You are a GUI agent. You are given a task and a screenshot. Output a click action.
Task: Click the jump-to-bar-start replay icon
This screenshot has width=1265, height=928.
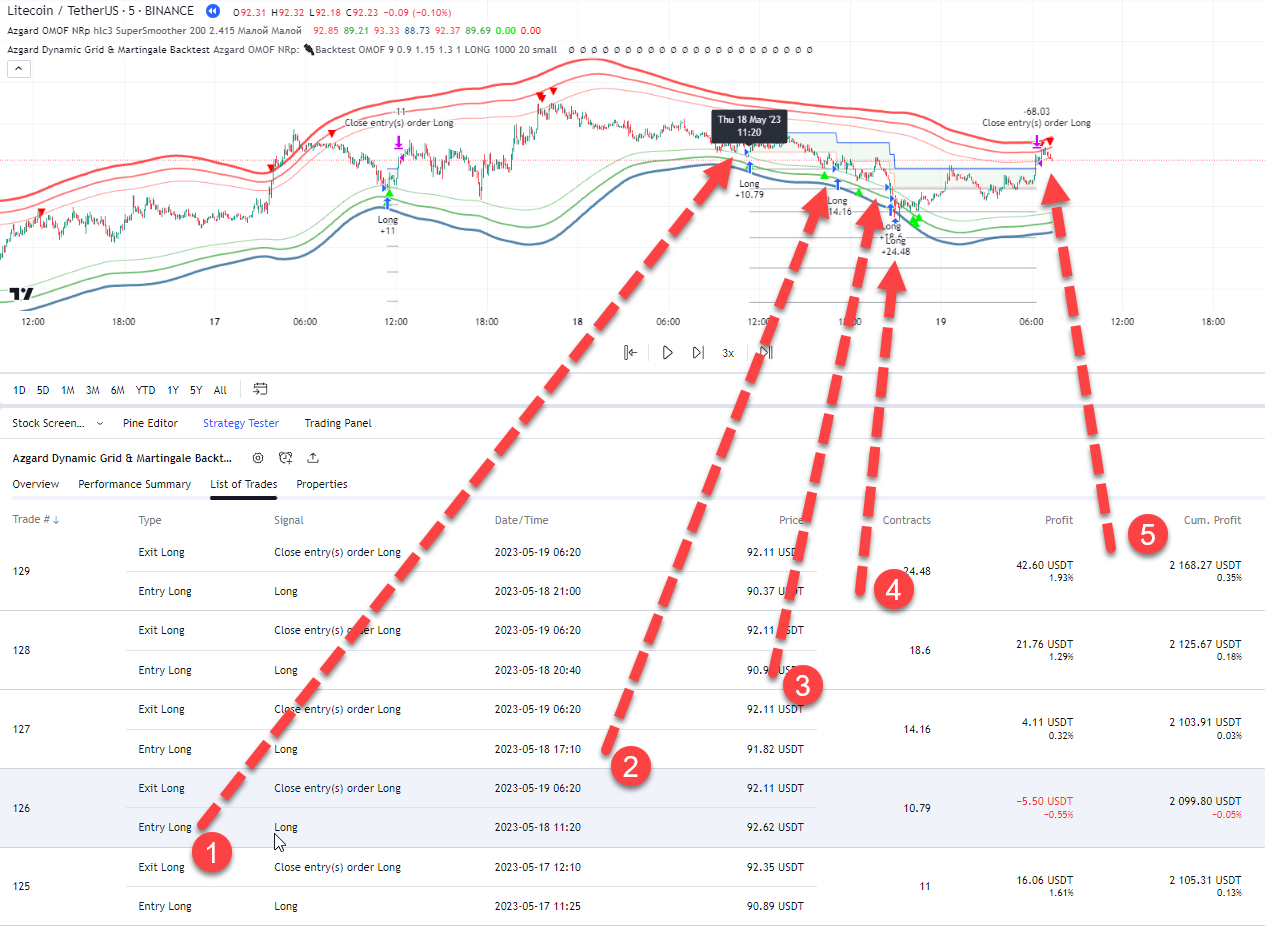point(631,352)
